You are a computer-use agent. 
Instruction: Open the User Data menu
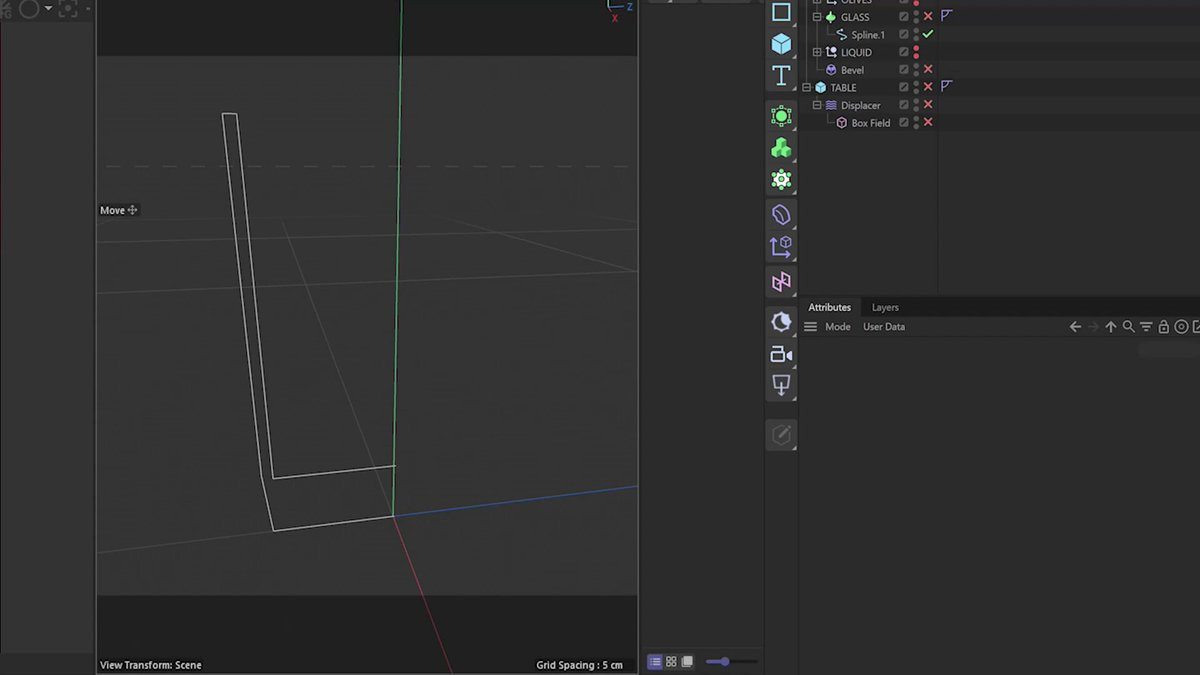883,327
